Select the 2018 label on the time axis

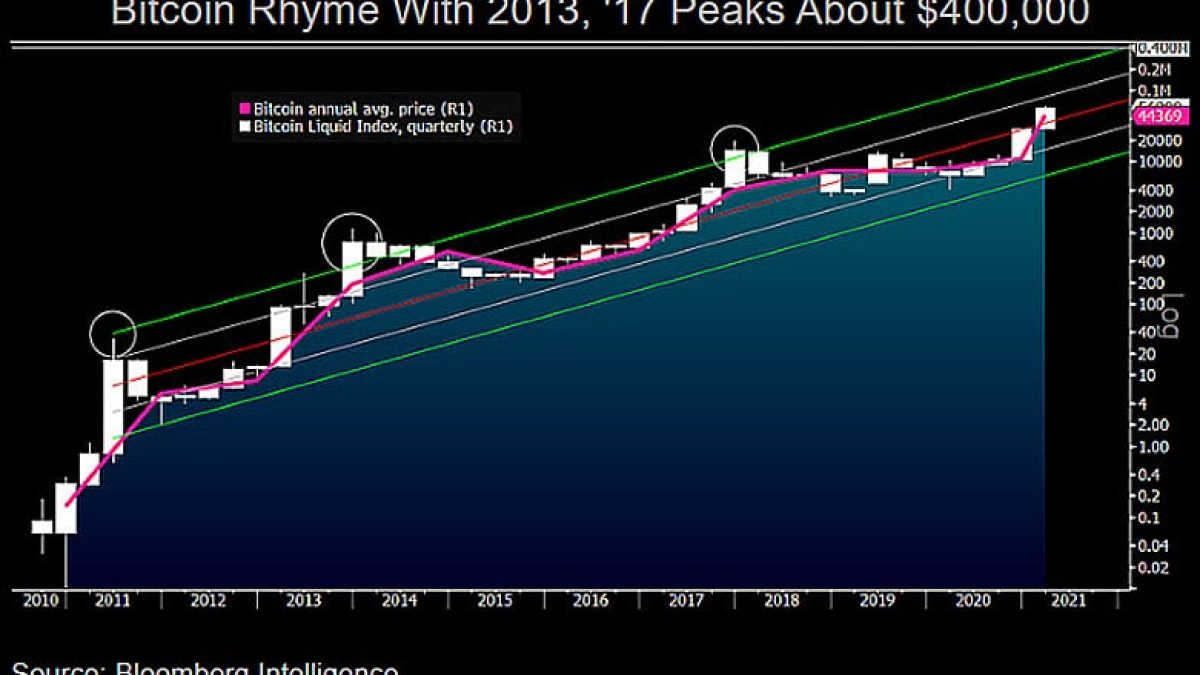(783, 601)
